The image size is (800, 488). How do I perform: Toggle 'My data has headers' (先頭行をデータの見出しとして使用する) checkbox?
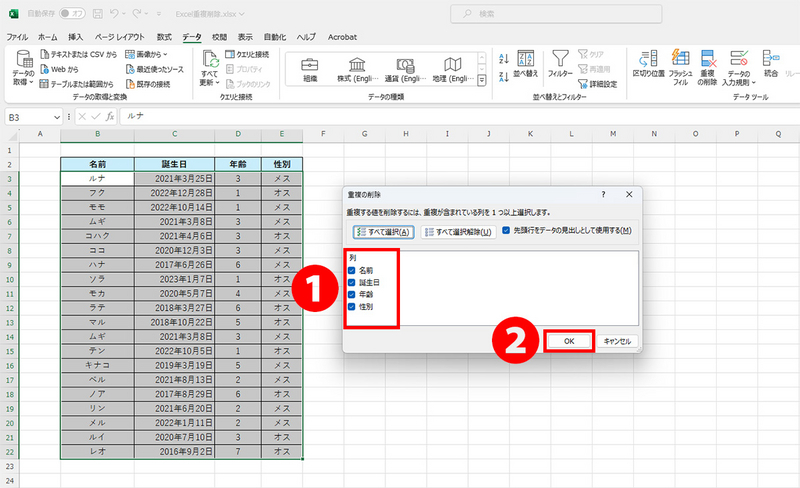coord(506,231)
